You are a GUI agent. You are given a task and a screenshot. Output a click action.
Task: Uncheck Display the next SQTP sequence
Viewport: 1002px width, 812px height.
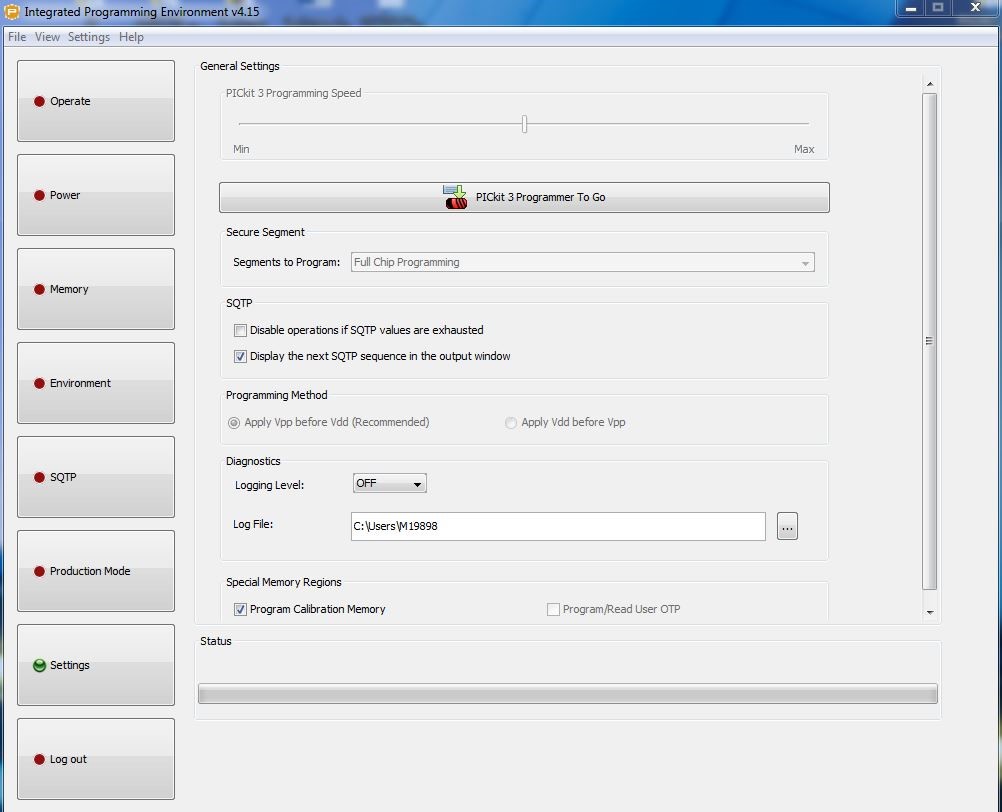pos(240,356)
